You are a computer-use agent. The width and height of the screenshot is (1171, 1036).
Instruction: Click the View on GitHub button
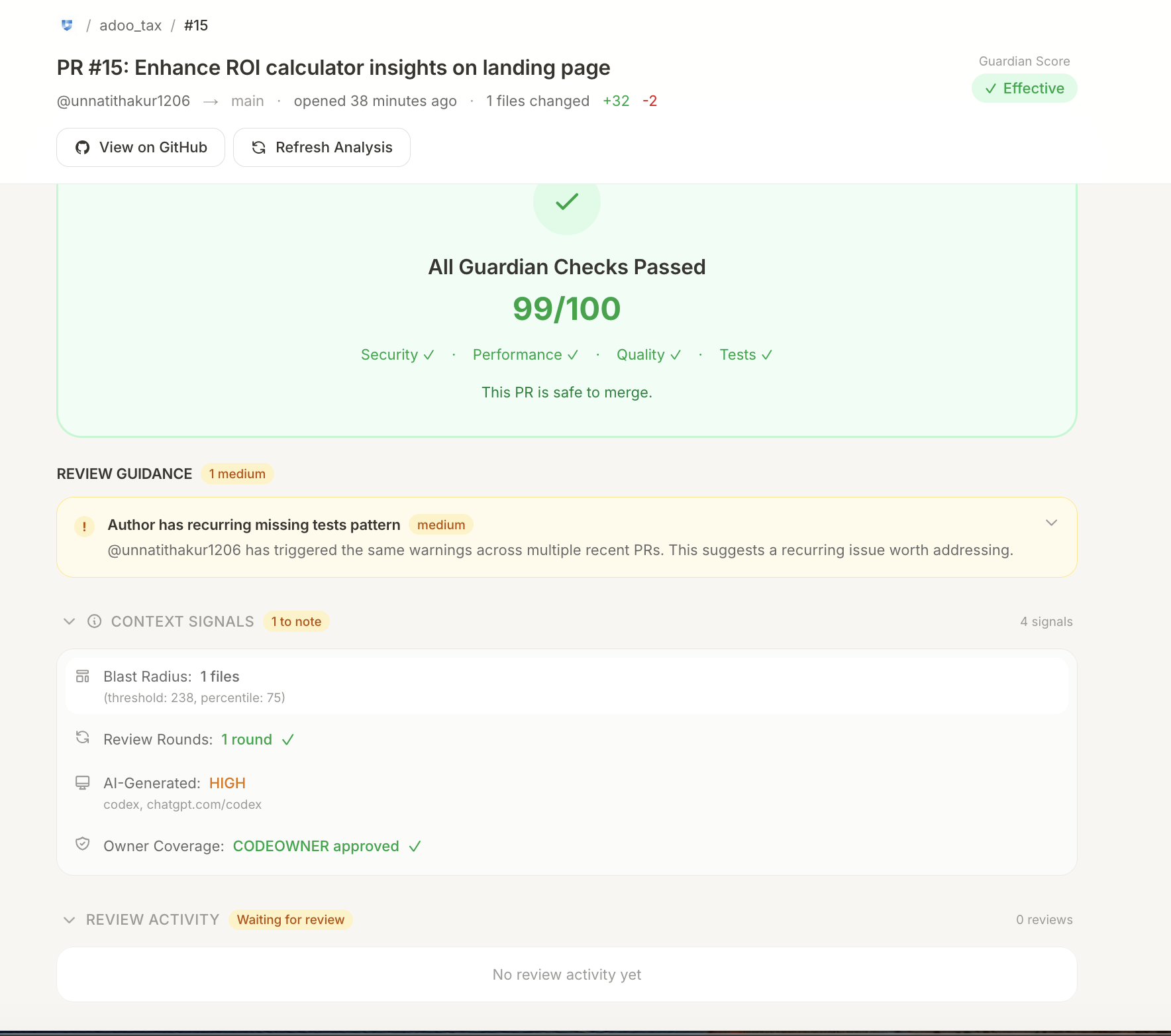(140, 147)
